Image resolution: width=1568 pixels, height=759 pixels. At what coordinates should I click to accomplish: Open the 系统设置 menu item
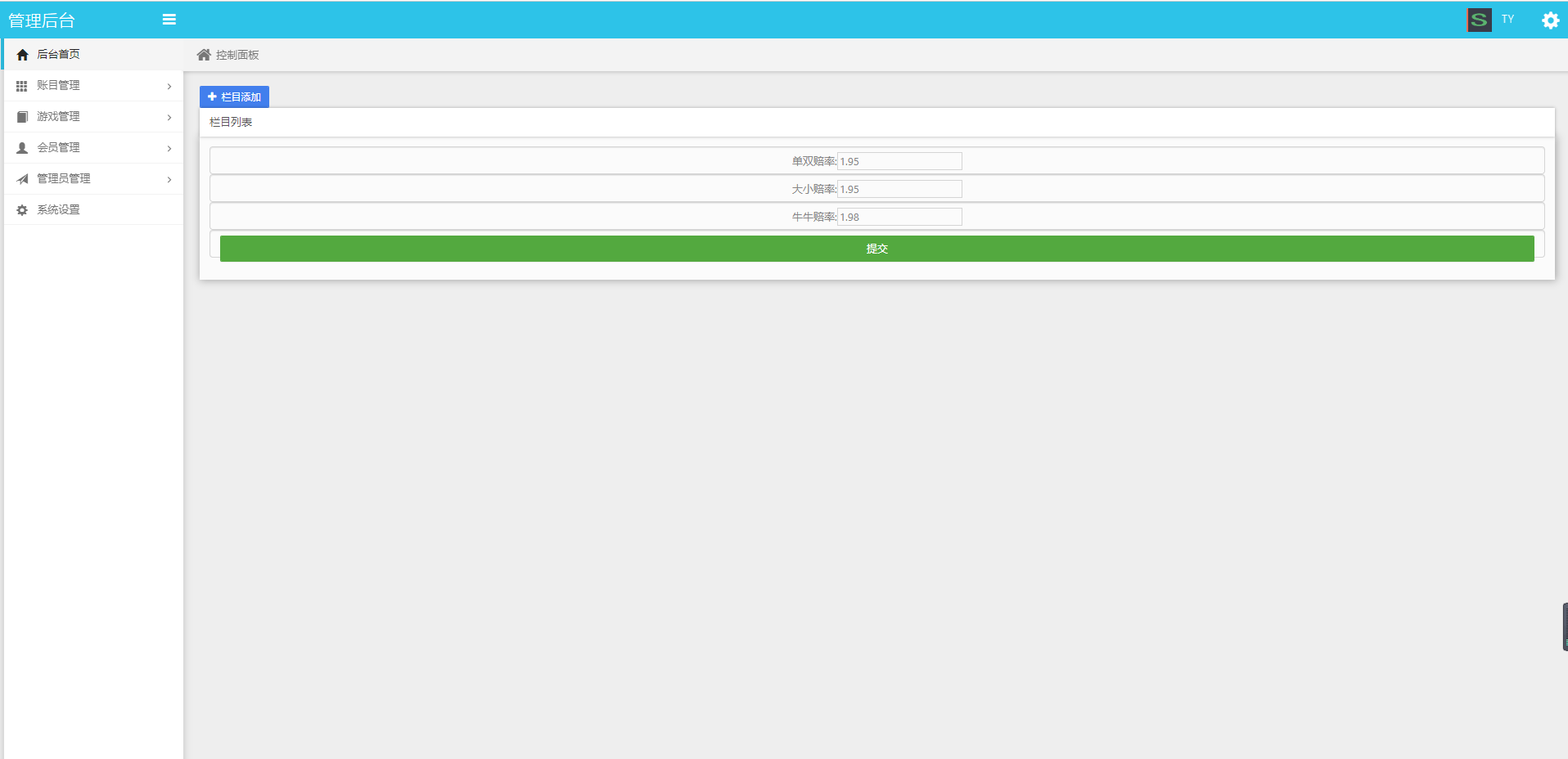59,210
